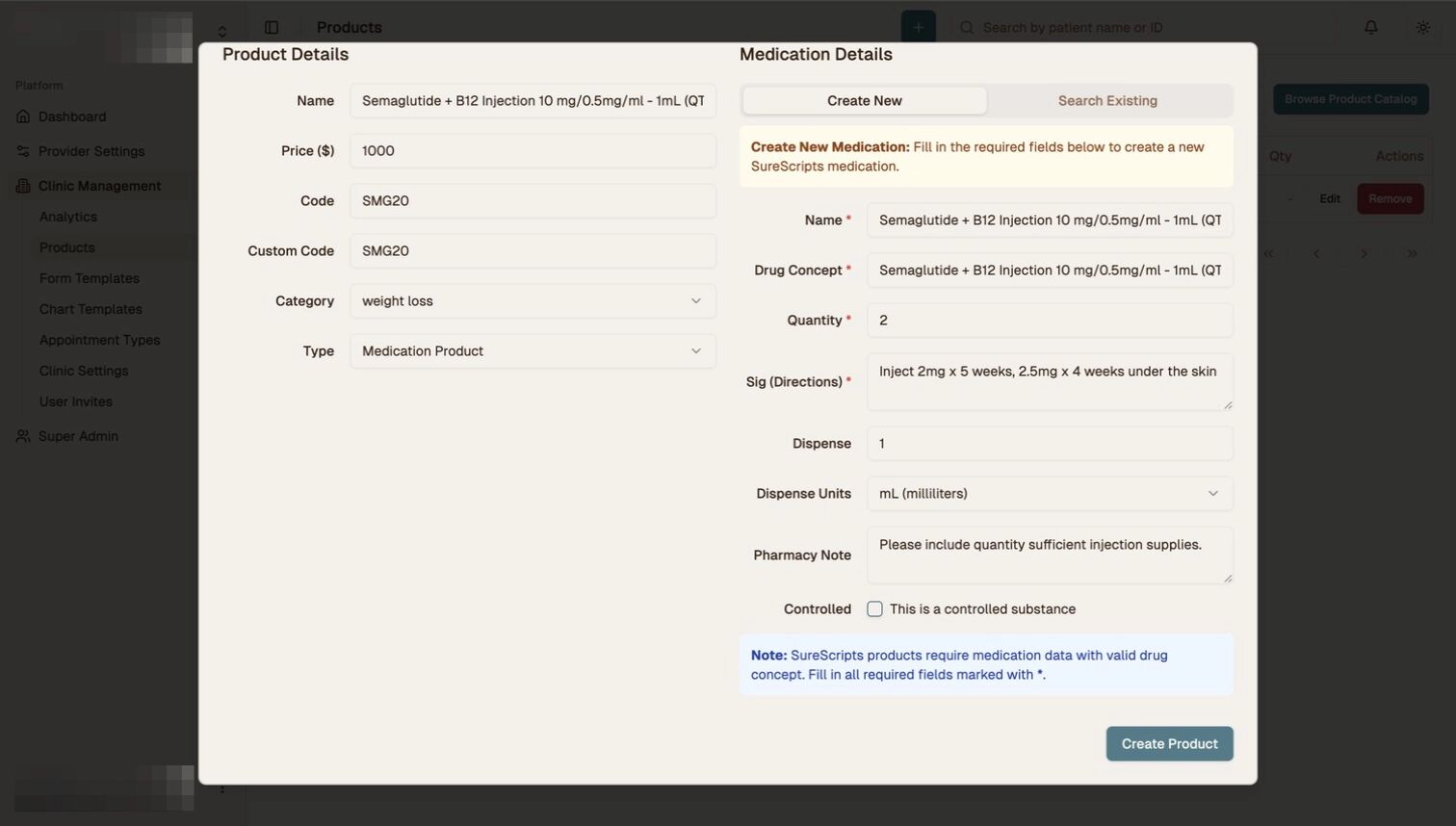
Task: Open the Dashboard via the home icon
Action: [x=21, y=116]
